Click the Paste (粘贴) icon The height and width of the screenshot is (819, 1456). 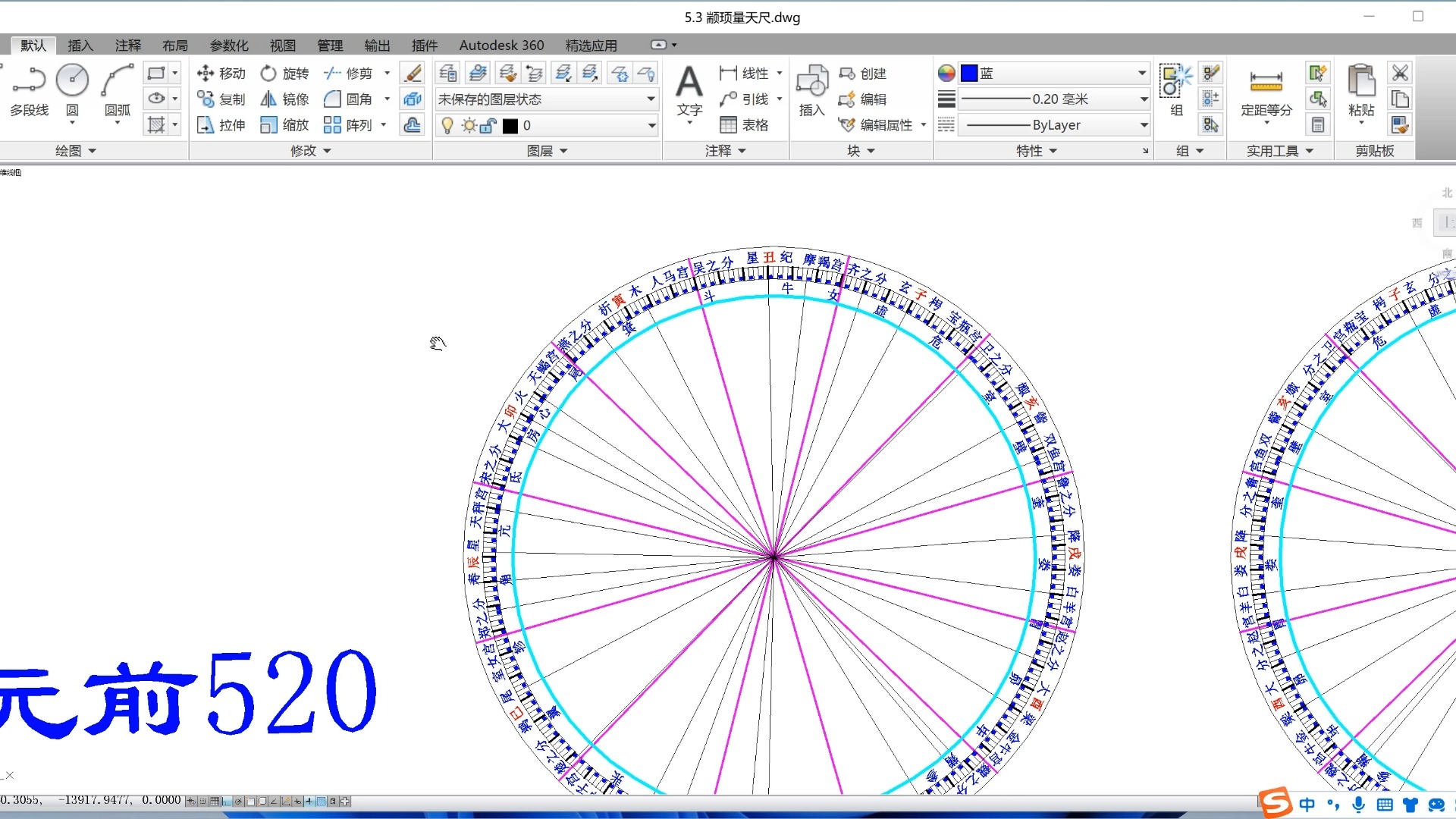1361,91
